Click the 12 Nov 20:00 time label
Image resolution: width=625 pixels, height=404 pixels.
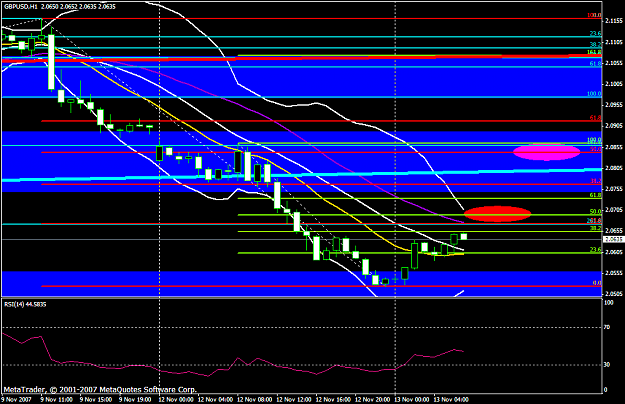(x=372, y=399)
